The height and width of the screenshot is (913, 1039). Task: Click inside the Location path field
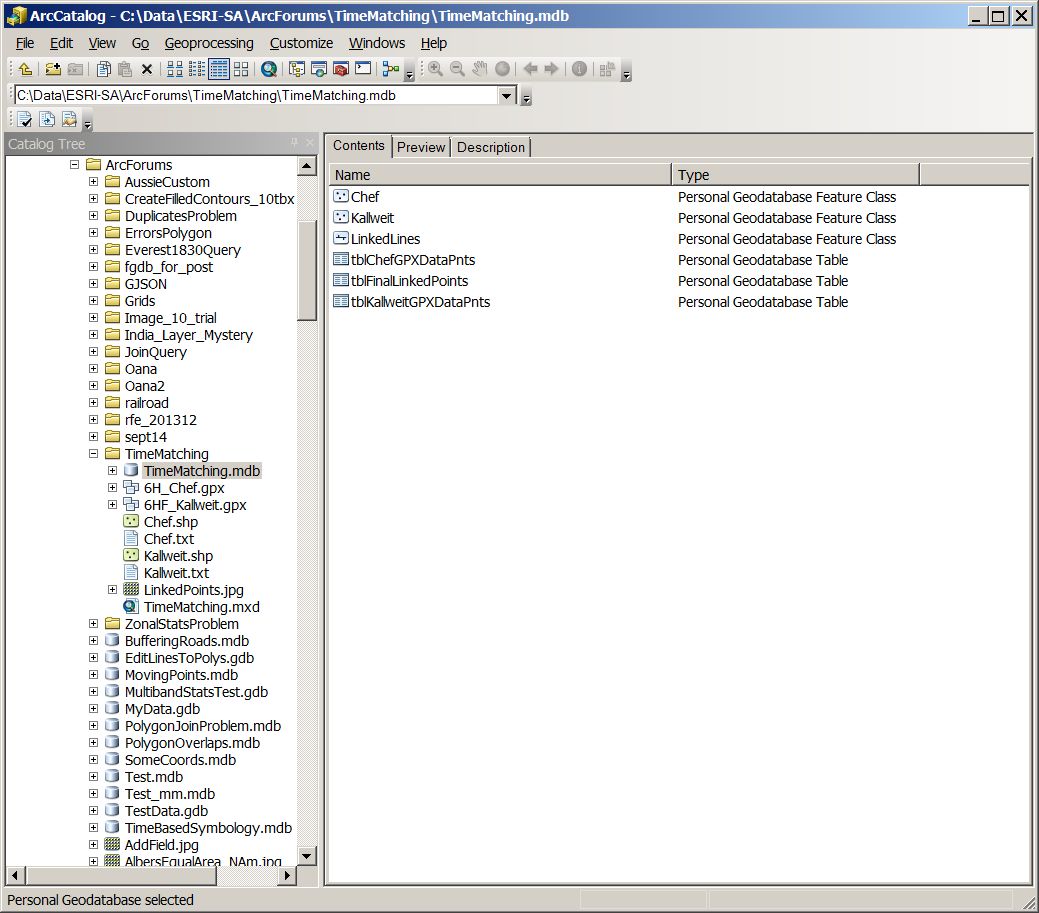pyautogui.click(x=255, y=95)
